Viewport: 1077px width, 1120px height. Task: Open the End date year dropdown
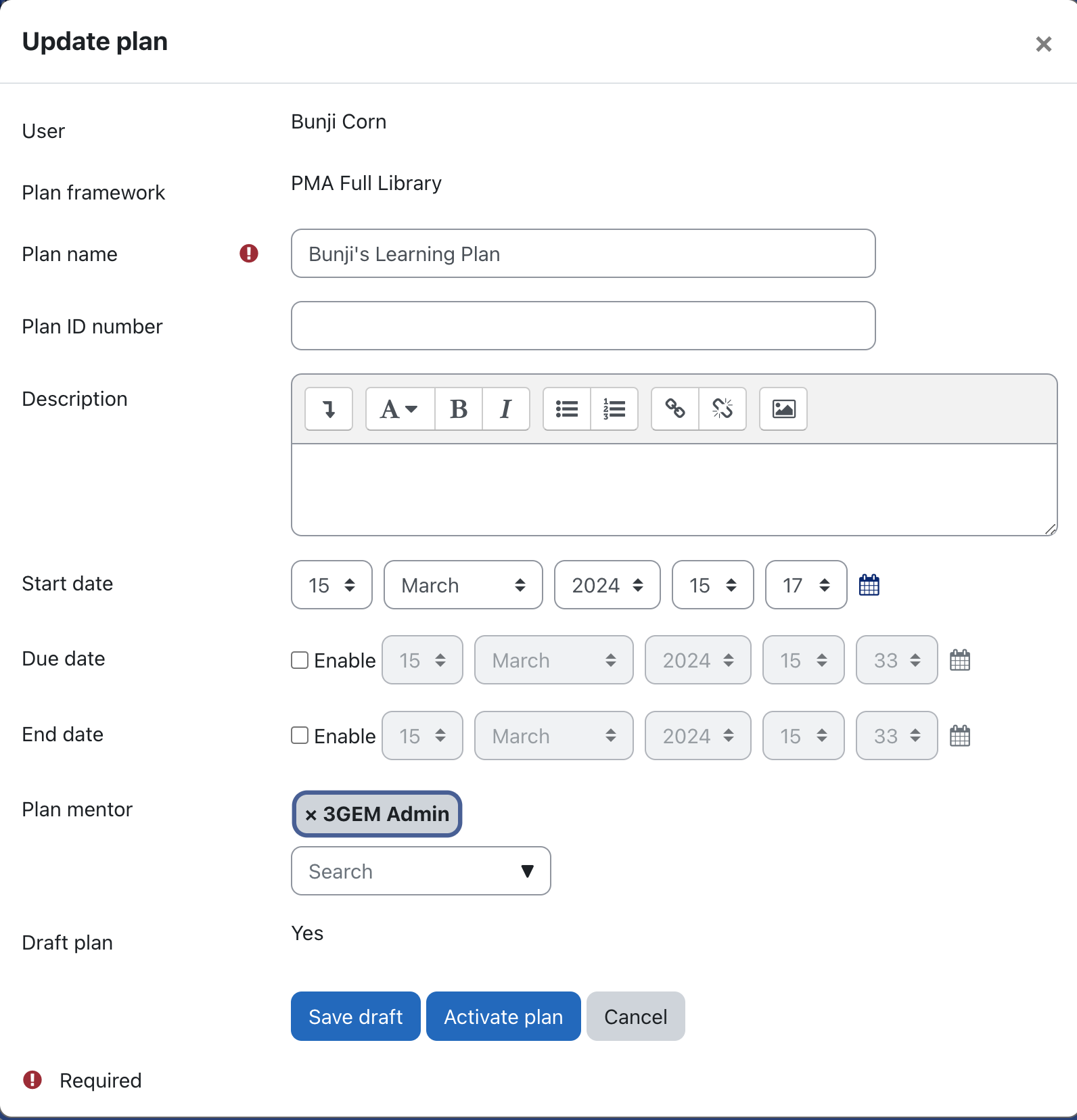click(698, 736)
